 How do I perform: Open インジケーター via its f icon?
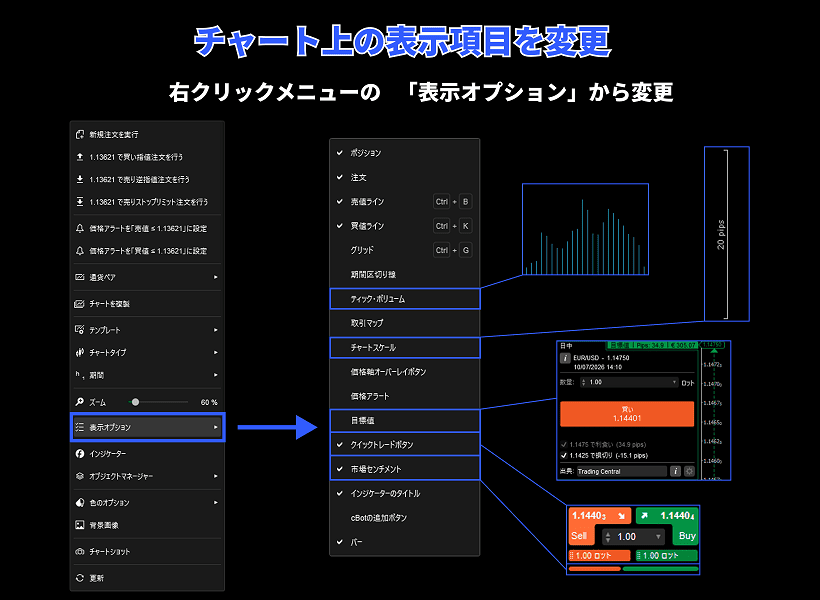coord(80,454)
